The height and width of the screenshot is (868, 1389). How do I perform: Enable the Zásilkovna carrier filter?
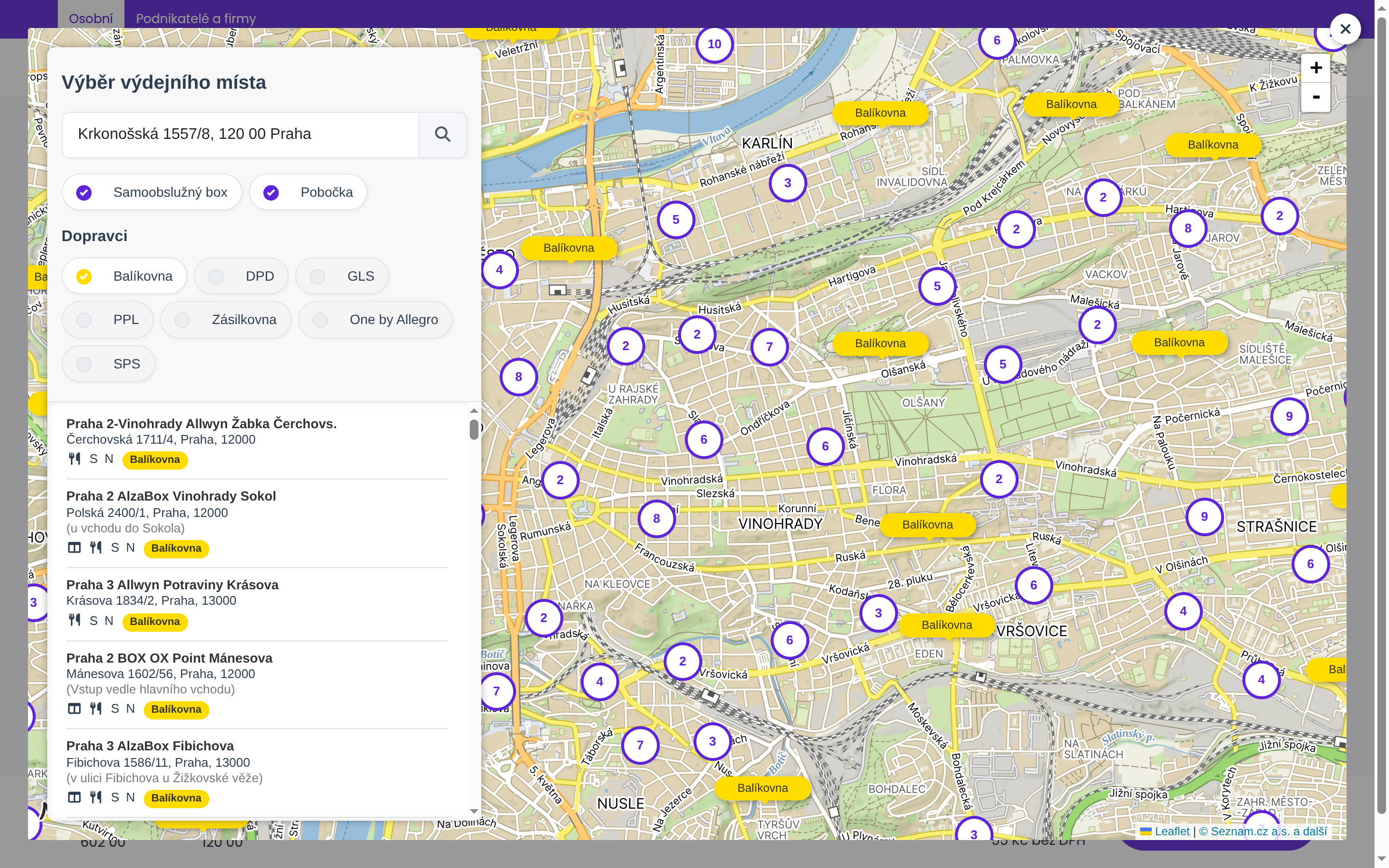[226, 320]
